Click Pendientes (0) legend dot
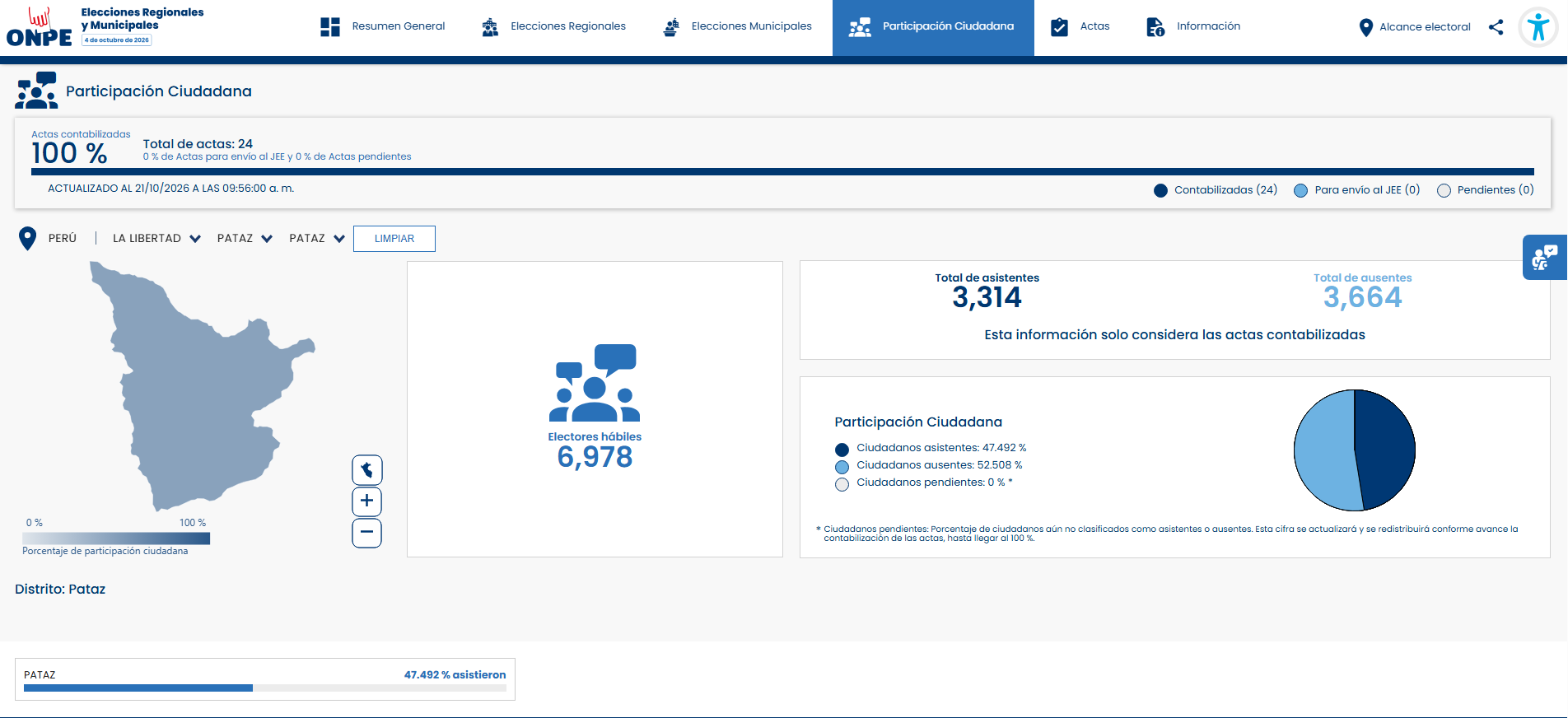The height and width of the screenshot is (718, 1568). 1444,190
